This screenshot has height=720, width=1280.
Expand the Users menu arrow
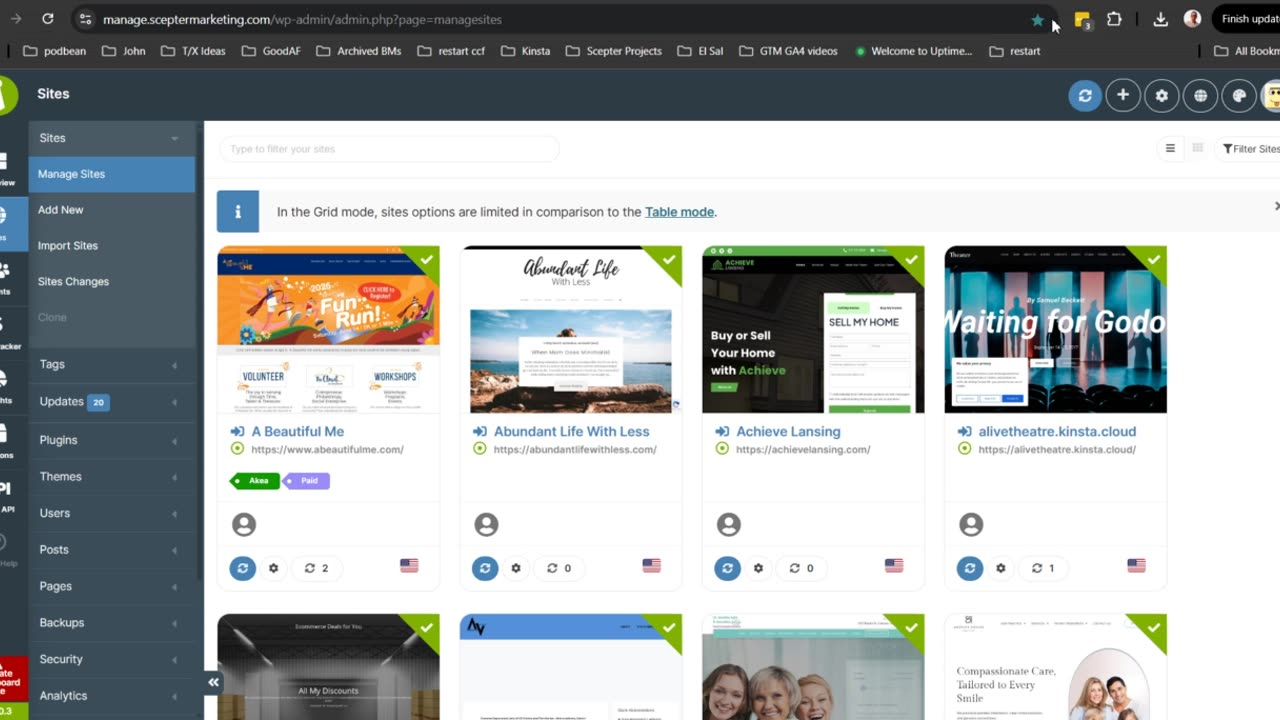[174, 514]
